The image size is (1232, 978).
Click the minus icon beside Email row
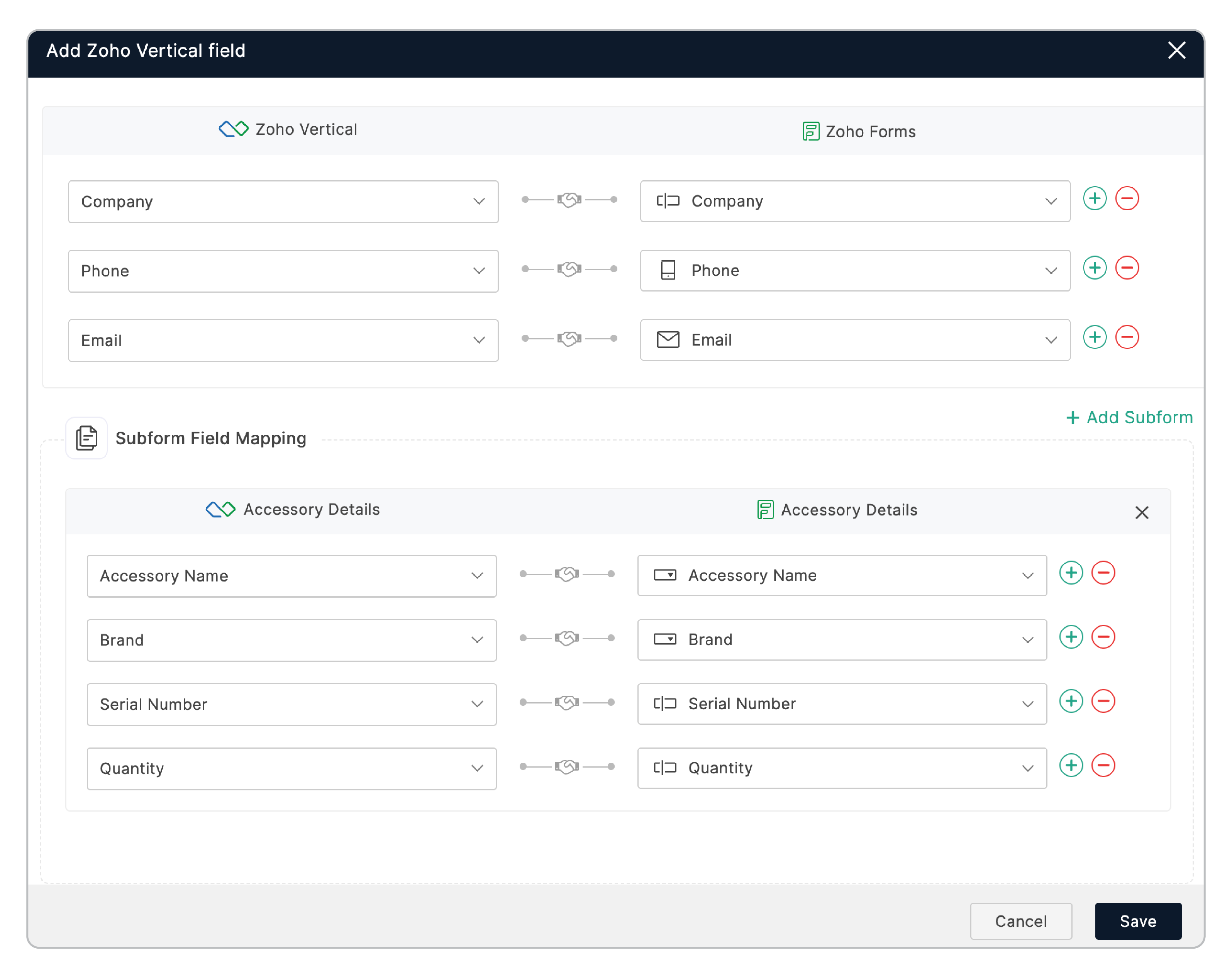[x=1127, y=337]
